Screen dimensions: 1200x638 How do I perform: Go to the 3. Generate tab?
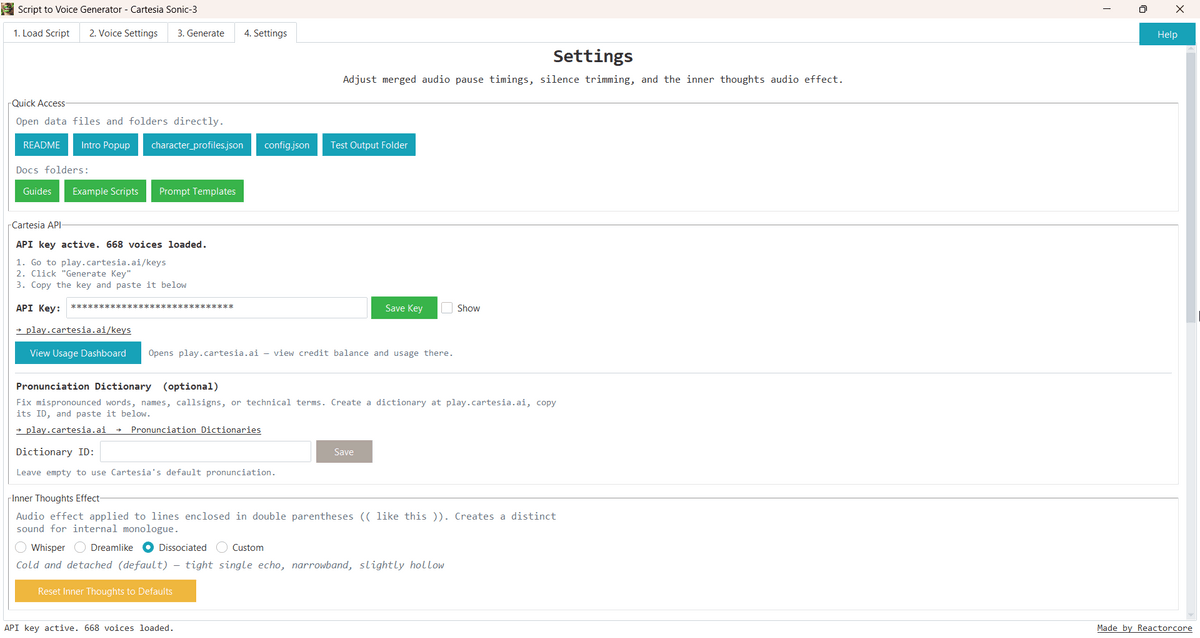[x=201, y=33]
